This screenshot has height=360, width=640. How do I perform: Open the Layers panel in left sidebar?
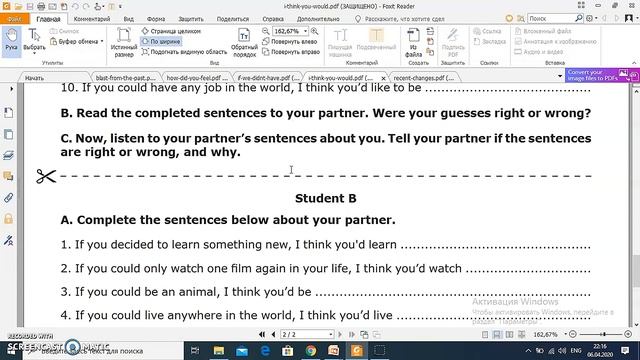click(8, 156)
